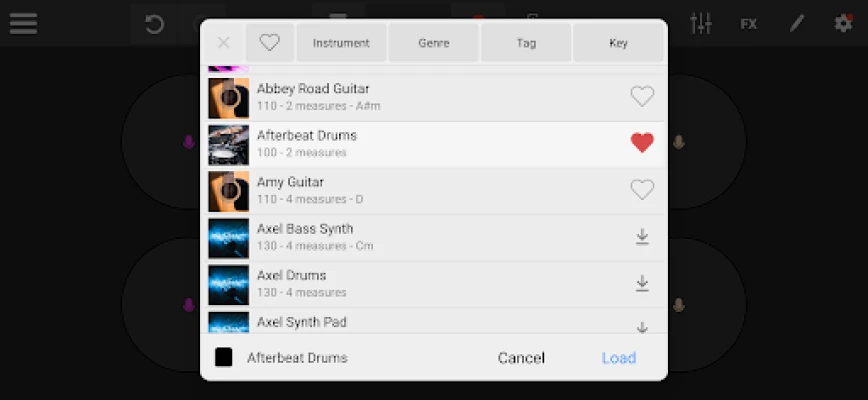Open the mixer sliders panel
The image size is (868, 400).
701,23
